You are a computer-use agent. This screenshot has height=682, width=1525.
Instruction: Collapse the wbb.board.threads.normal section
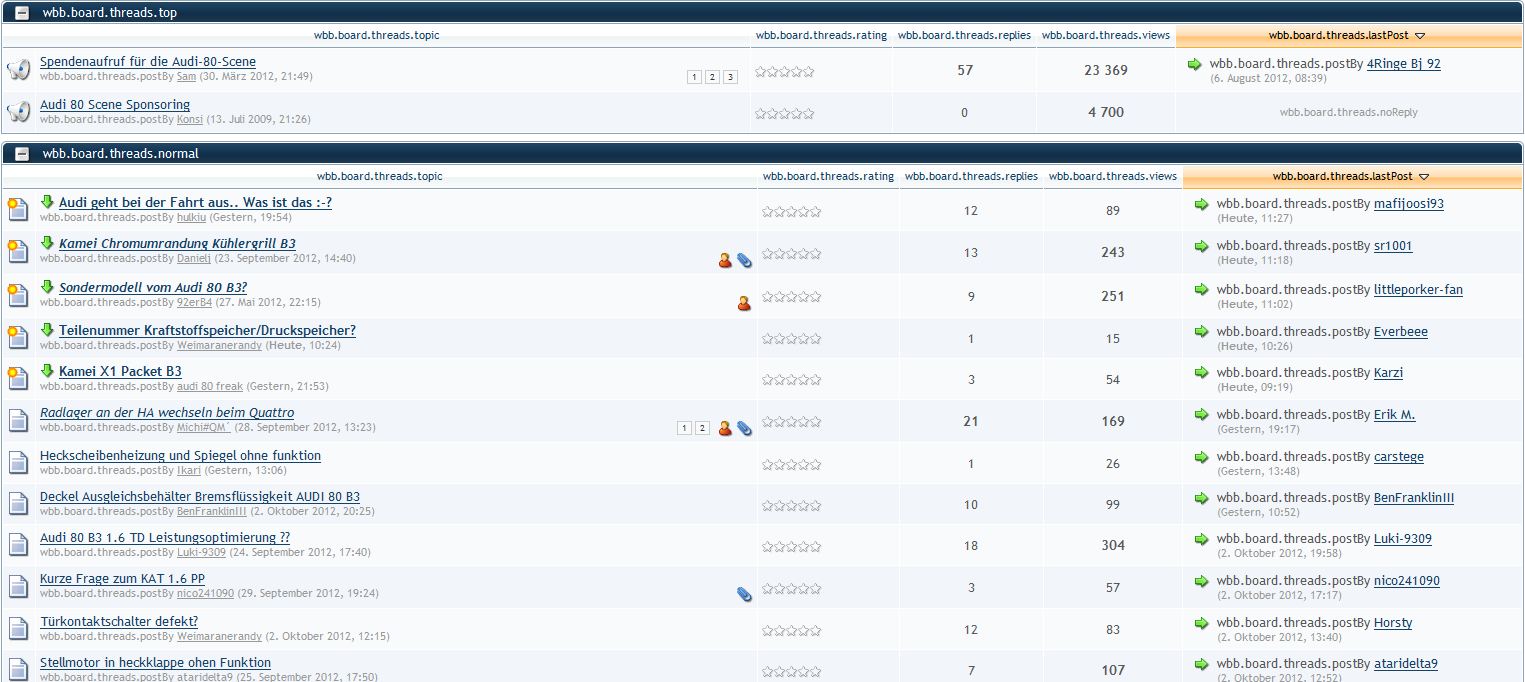(x=22, y=154)
